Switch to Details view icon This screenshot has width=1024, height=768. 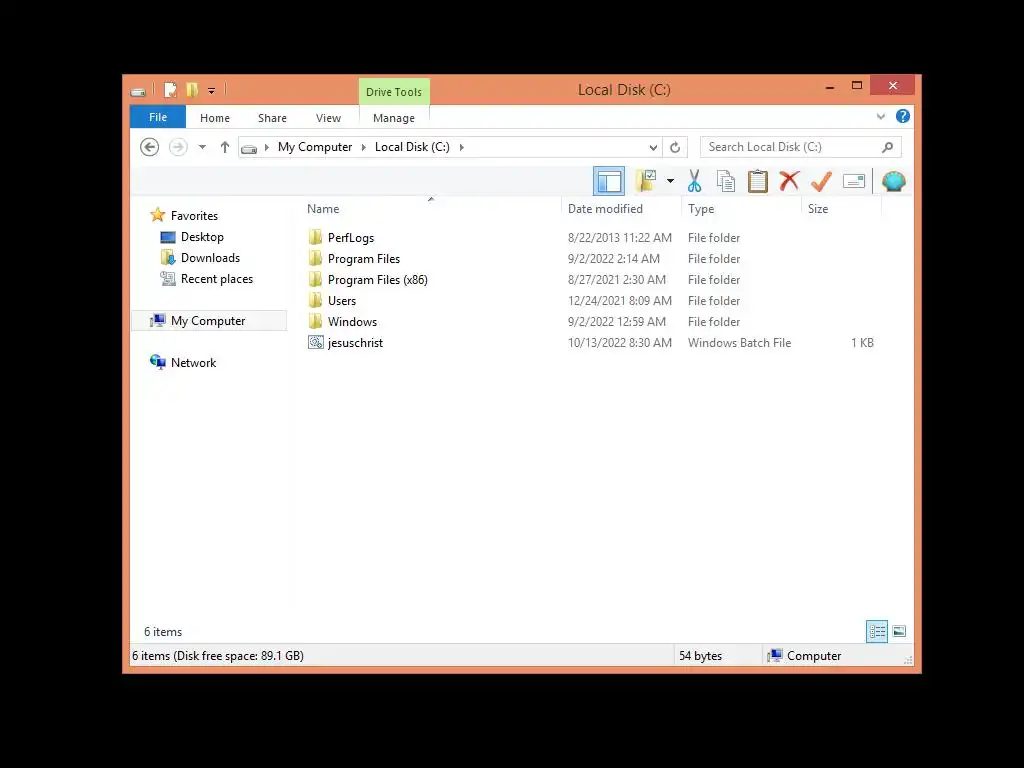(876, 631)
